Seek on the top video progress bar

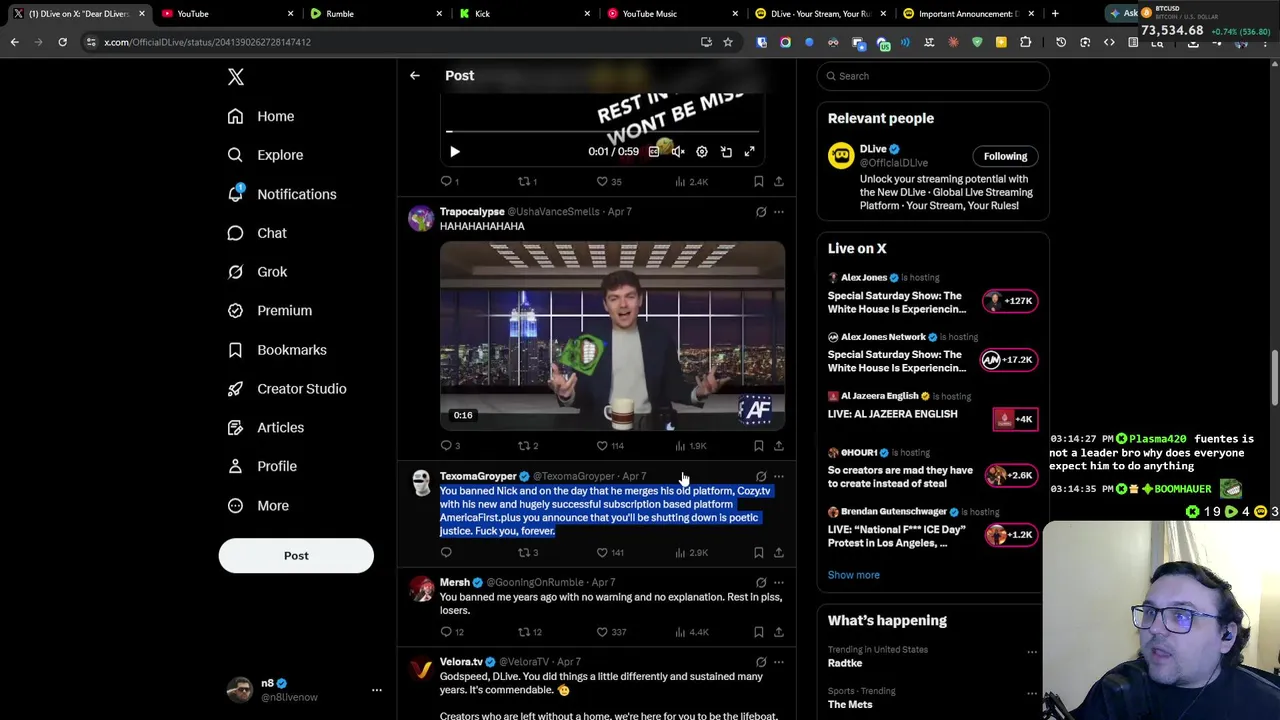[603, 131]
